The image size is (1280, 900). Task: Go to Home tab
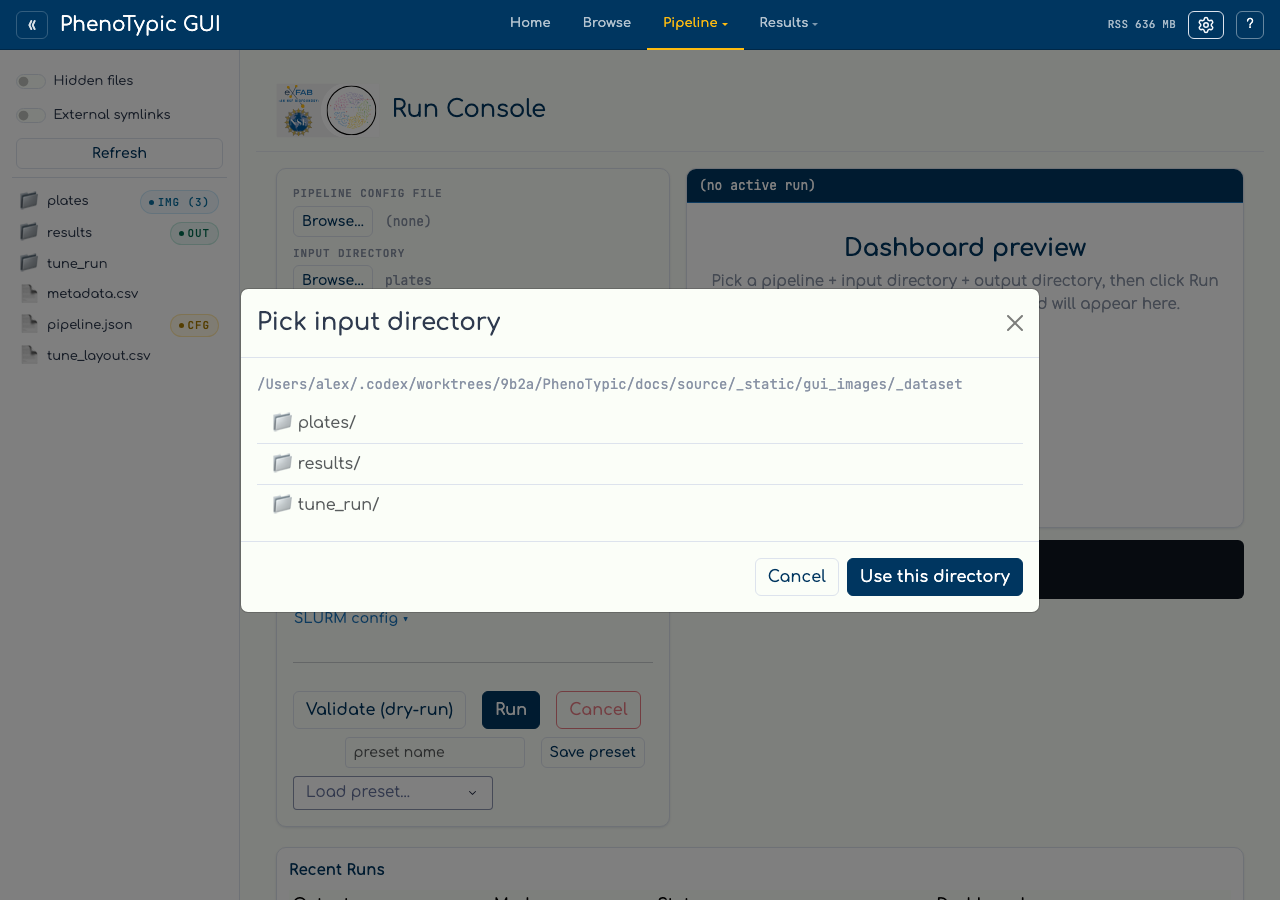530,24
